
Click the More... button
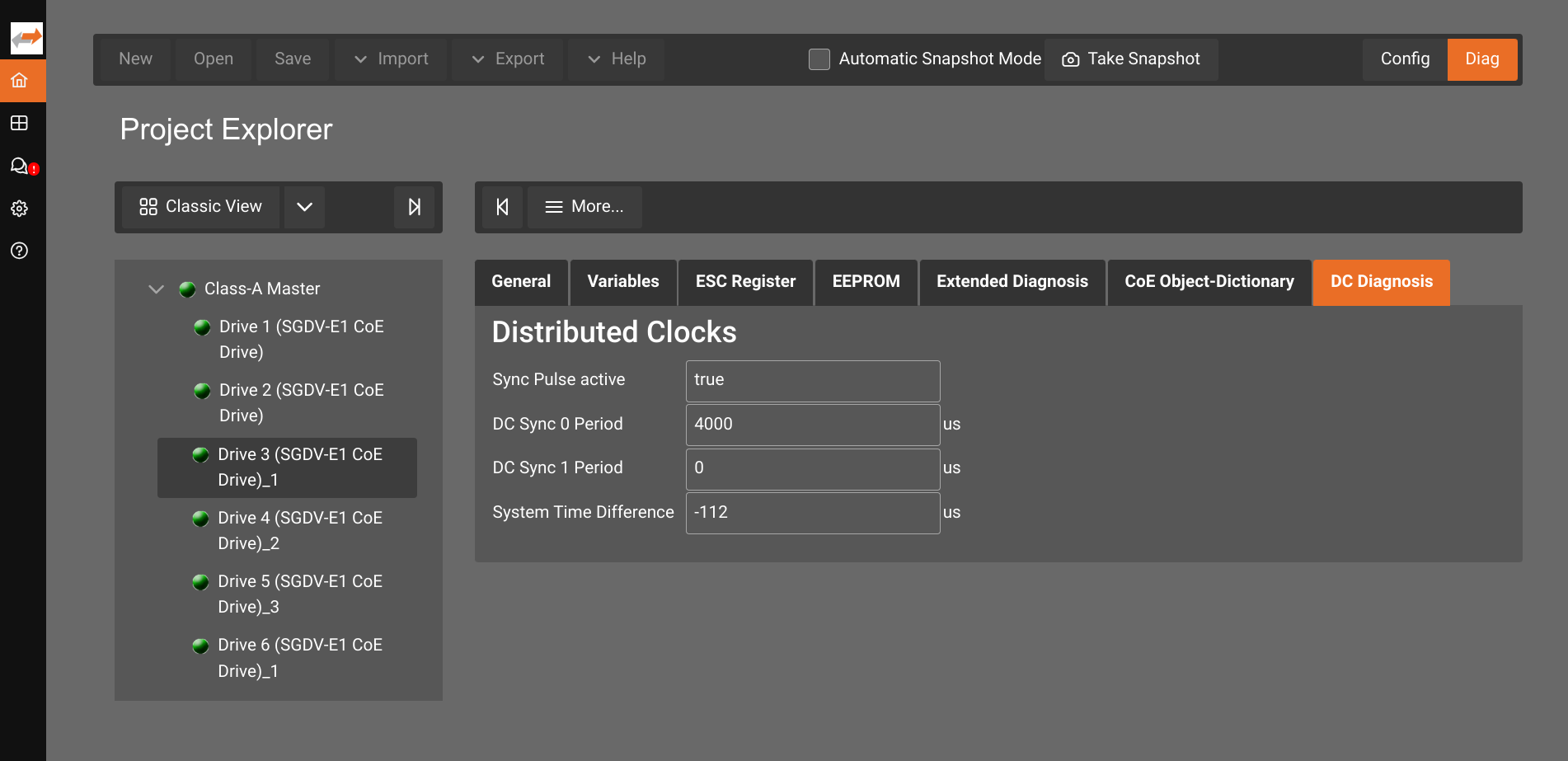pos(584,207)
